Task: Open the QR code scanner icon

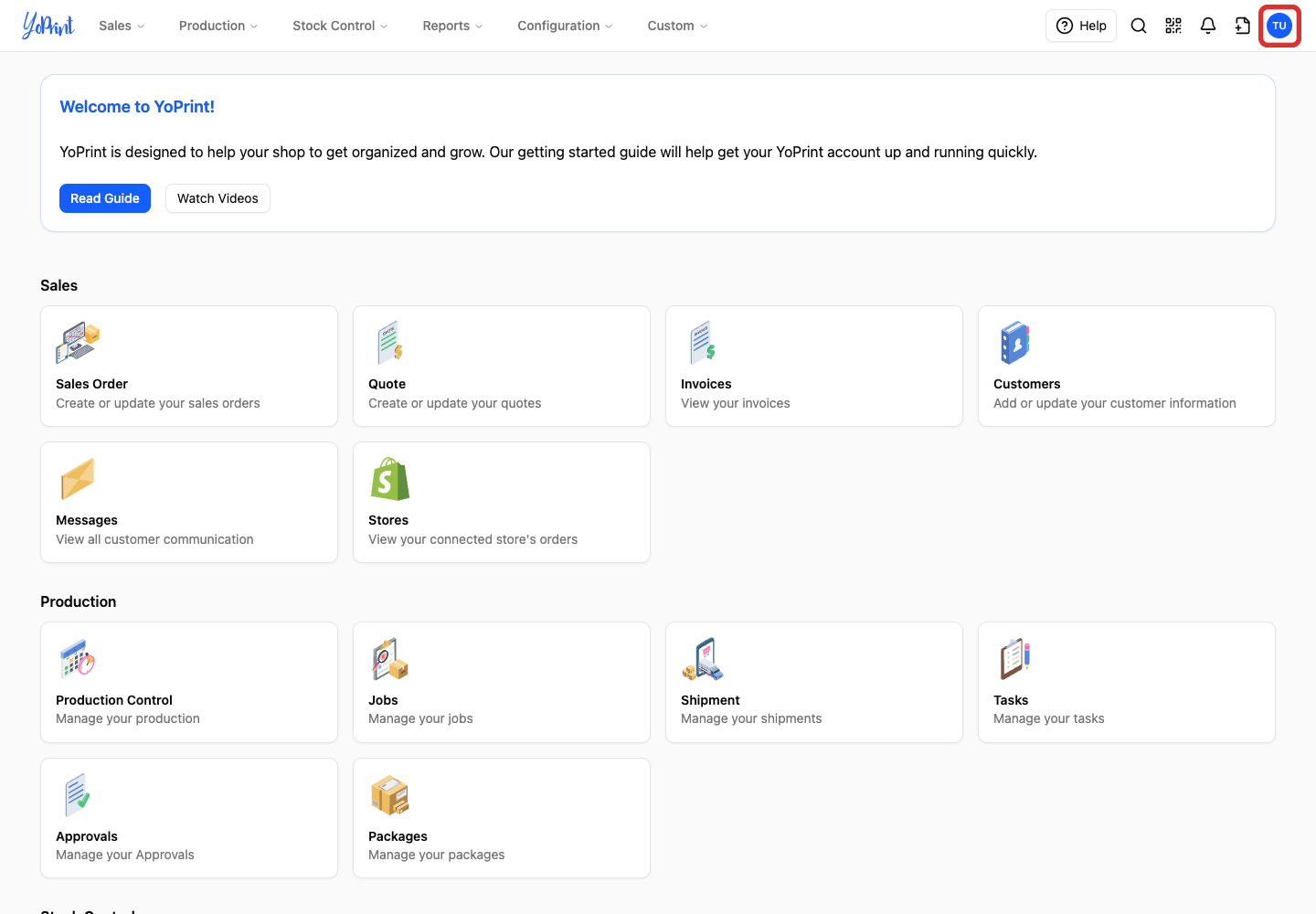Action: tap(1173, 26)
